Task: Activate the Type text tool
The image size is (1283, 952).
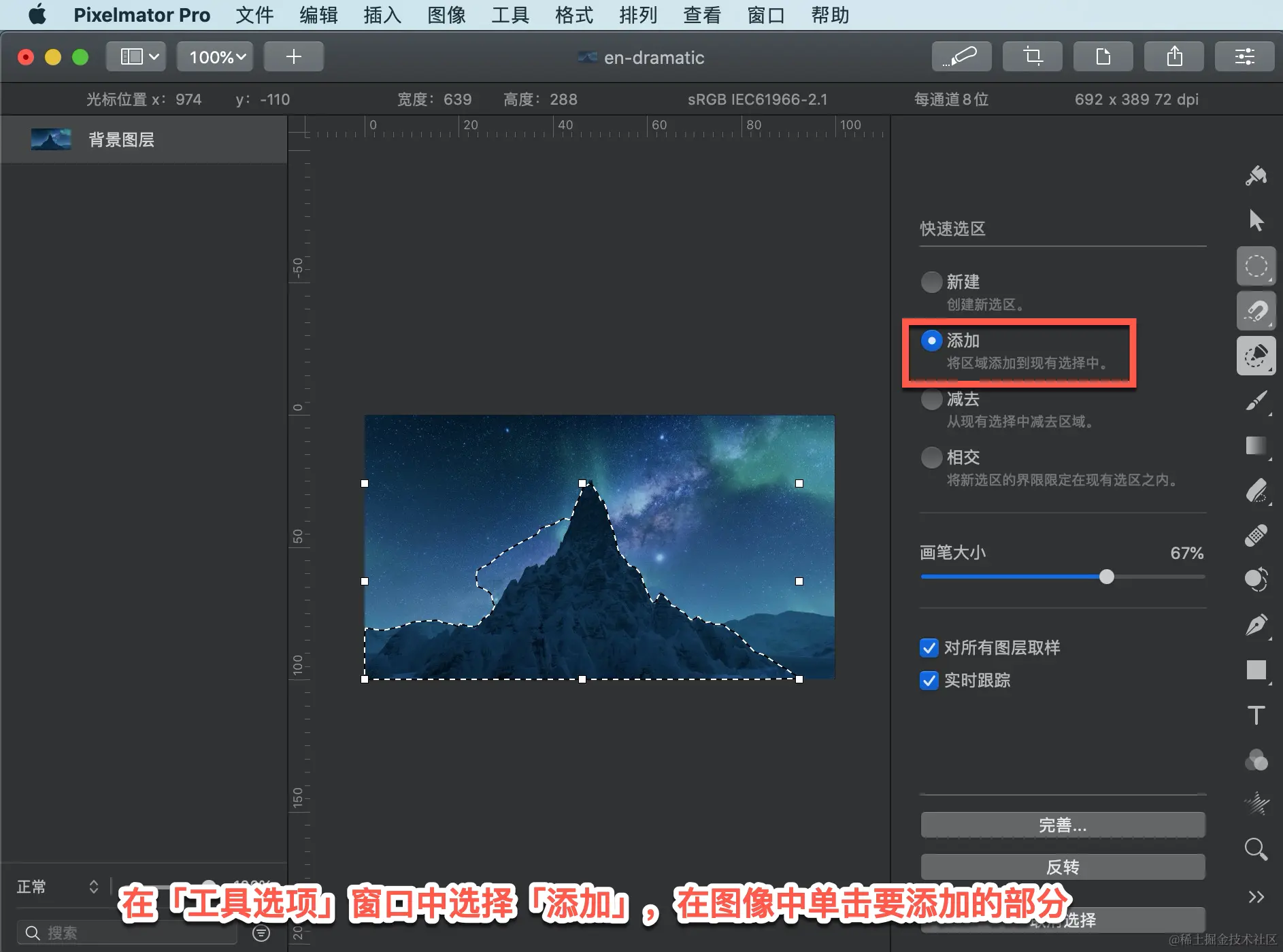Action: pos(1256,715)
